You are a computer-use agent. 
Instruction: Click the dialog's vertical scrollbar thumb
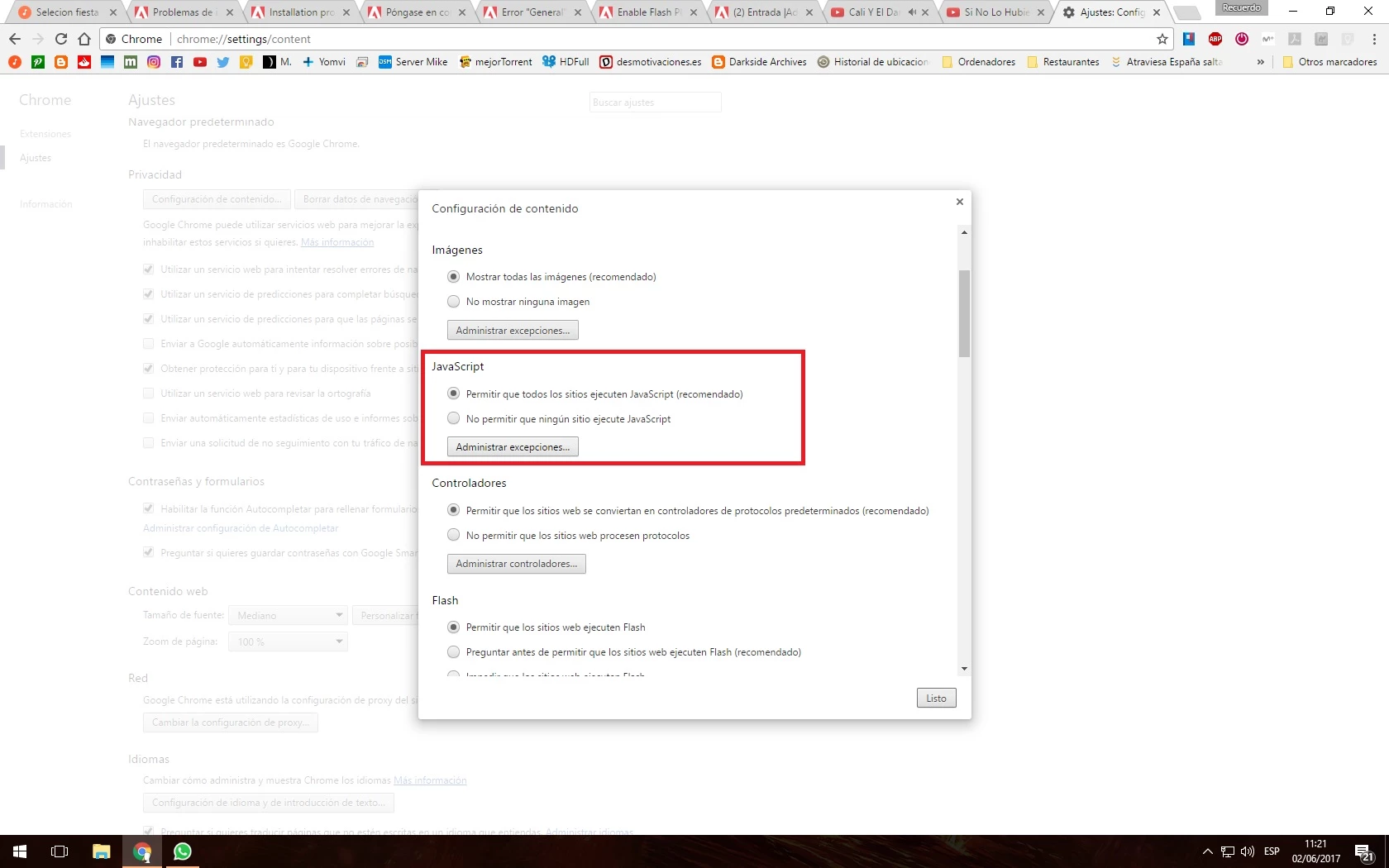coord(964,313)
